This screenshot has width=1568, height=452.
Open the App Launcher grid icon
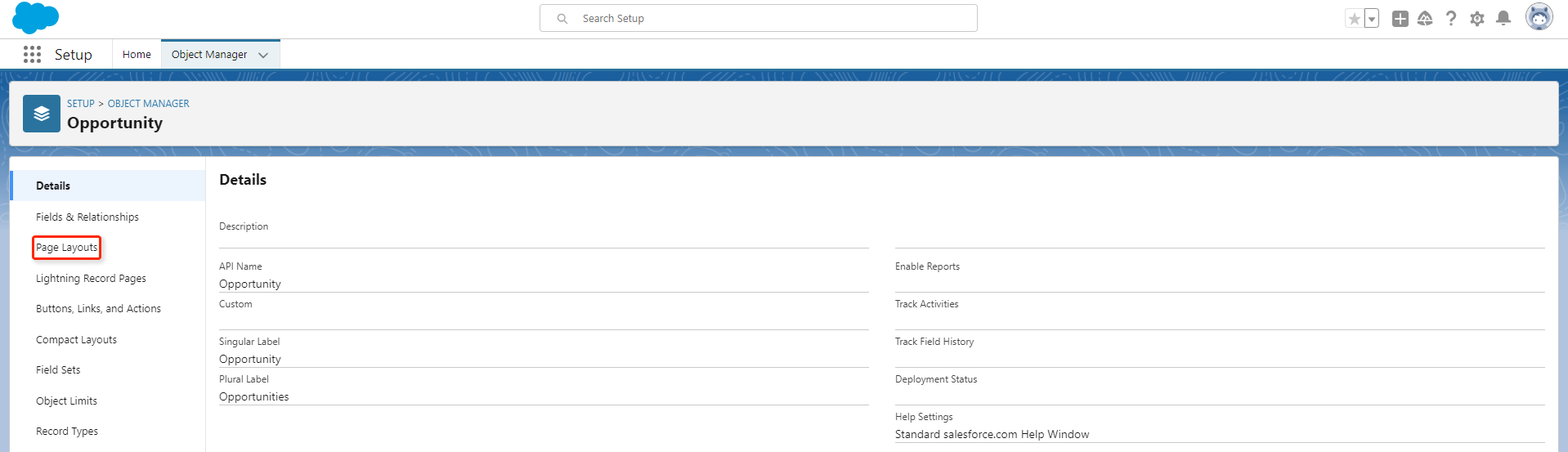(x=32, y=54)
